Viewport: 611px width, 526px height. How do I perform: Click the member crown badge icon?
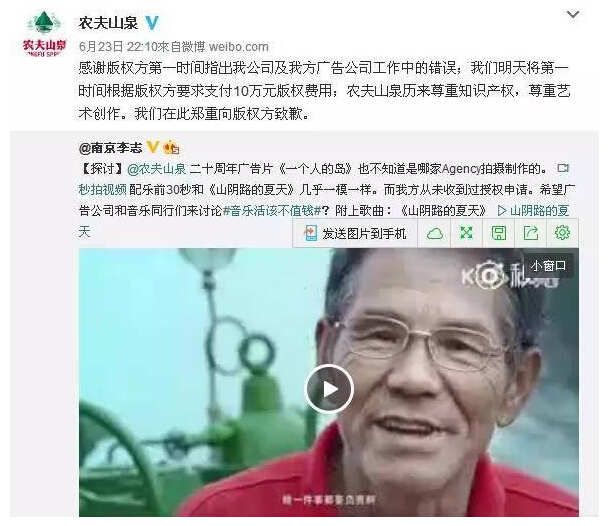(x=171, y=148)
